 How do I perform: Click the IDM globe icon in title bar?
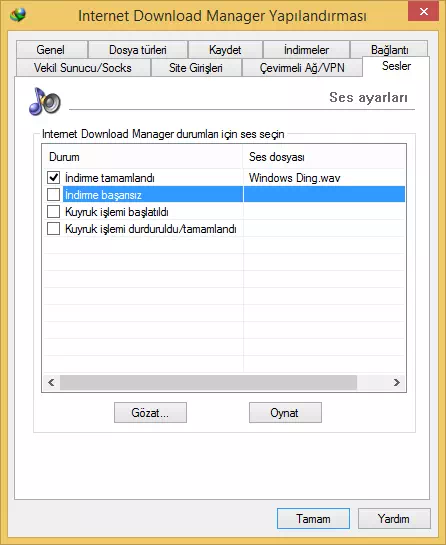pyautogui.click(x=18, y=15)
